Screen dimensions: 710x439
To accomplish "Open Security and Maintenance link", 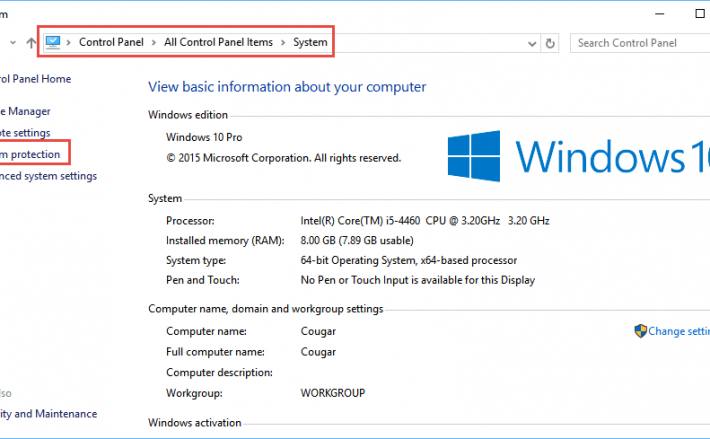I will [48, 414].
